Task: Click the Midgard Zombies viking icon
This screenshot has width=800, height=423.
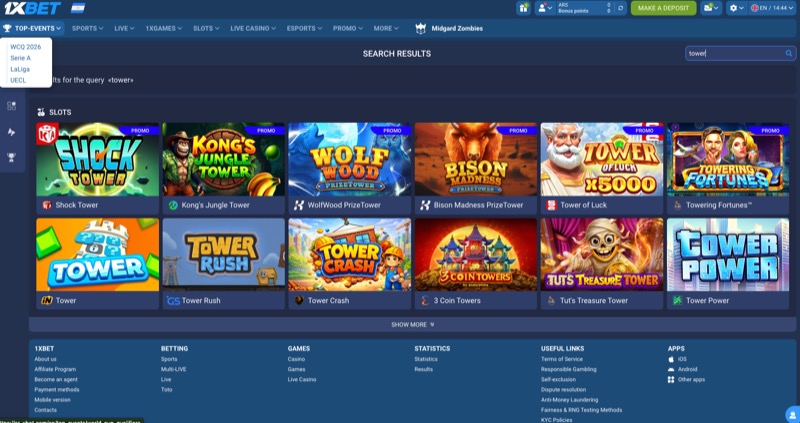Action: 420,29
